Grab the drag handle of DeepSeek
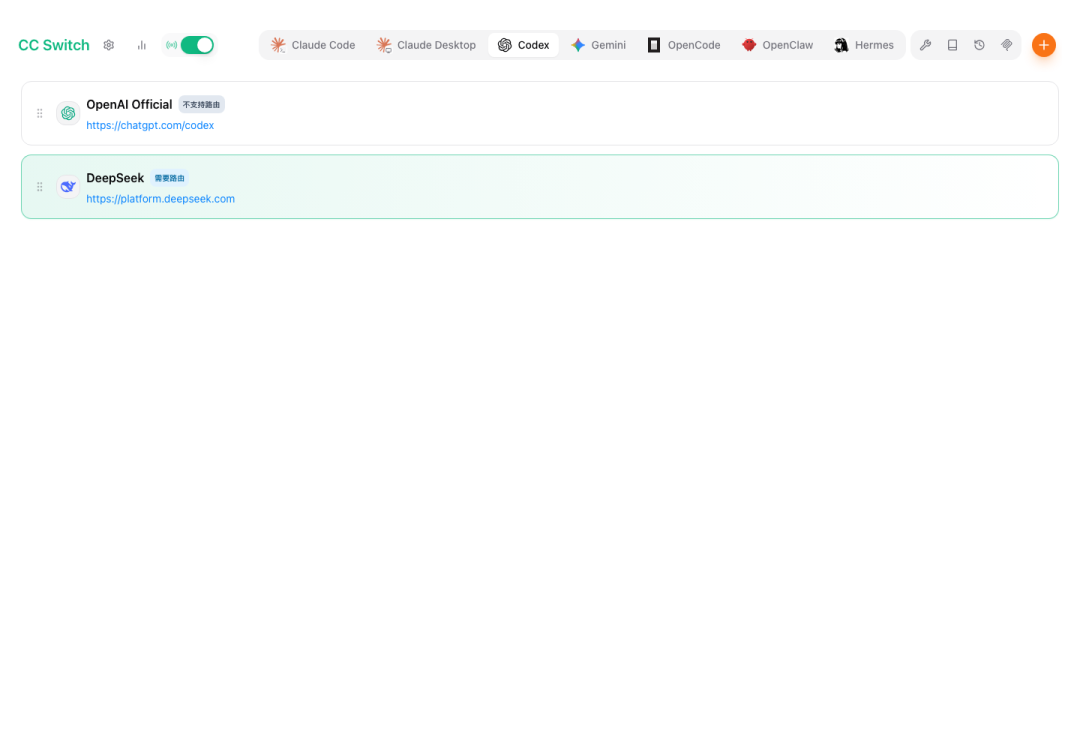 40,187
